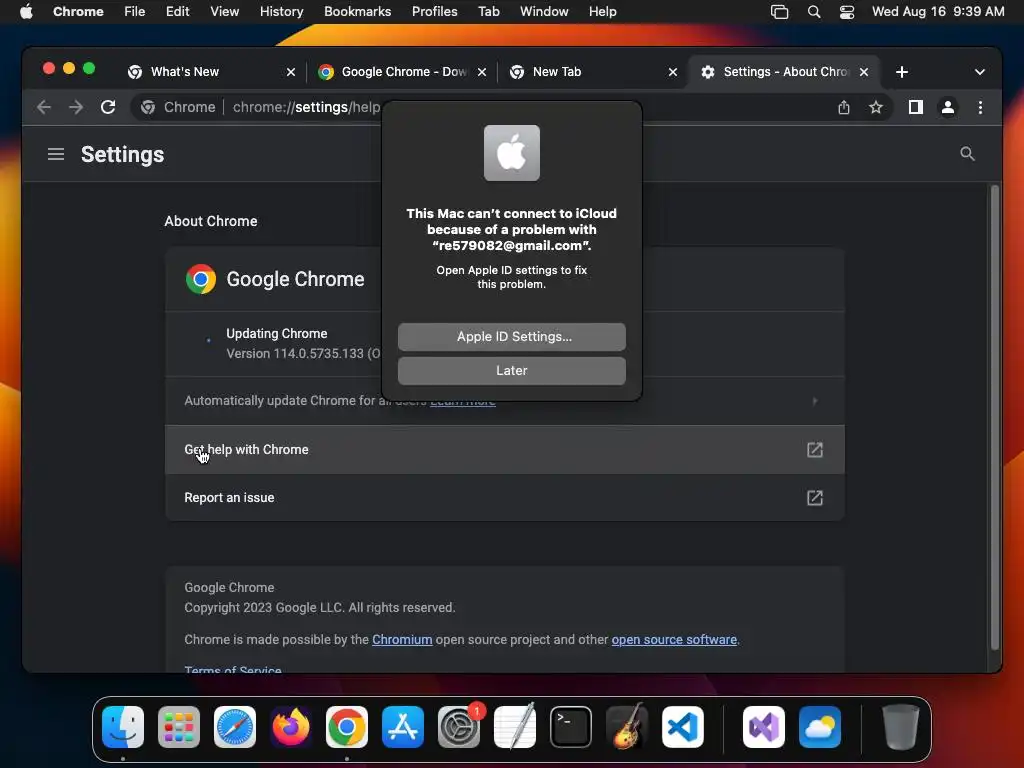Screen dimensions: 1024x768
Task: Launch Visual Studio Code from Dock
Action: tap(682, 727)
